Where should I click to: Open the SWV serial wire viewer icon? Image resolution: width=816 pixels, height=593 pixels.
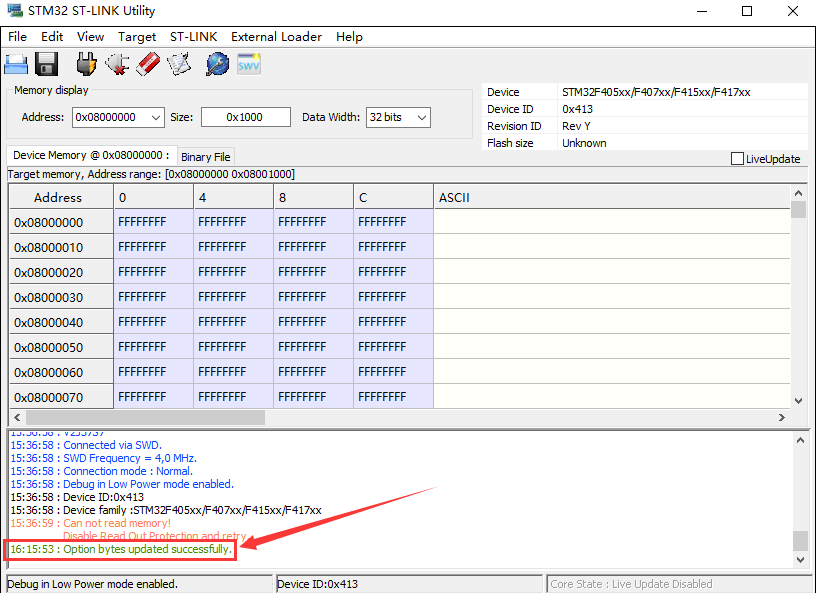249,65
